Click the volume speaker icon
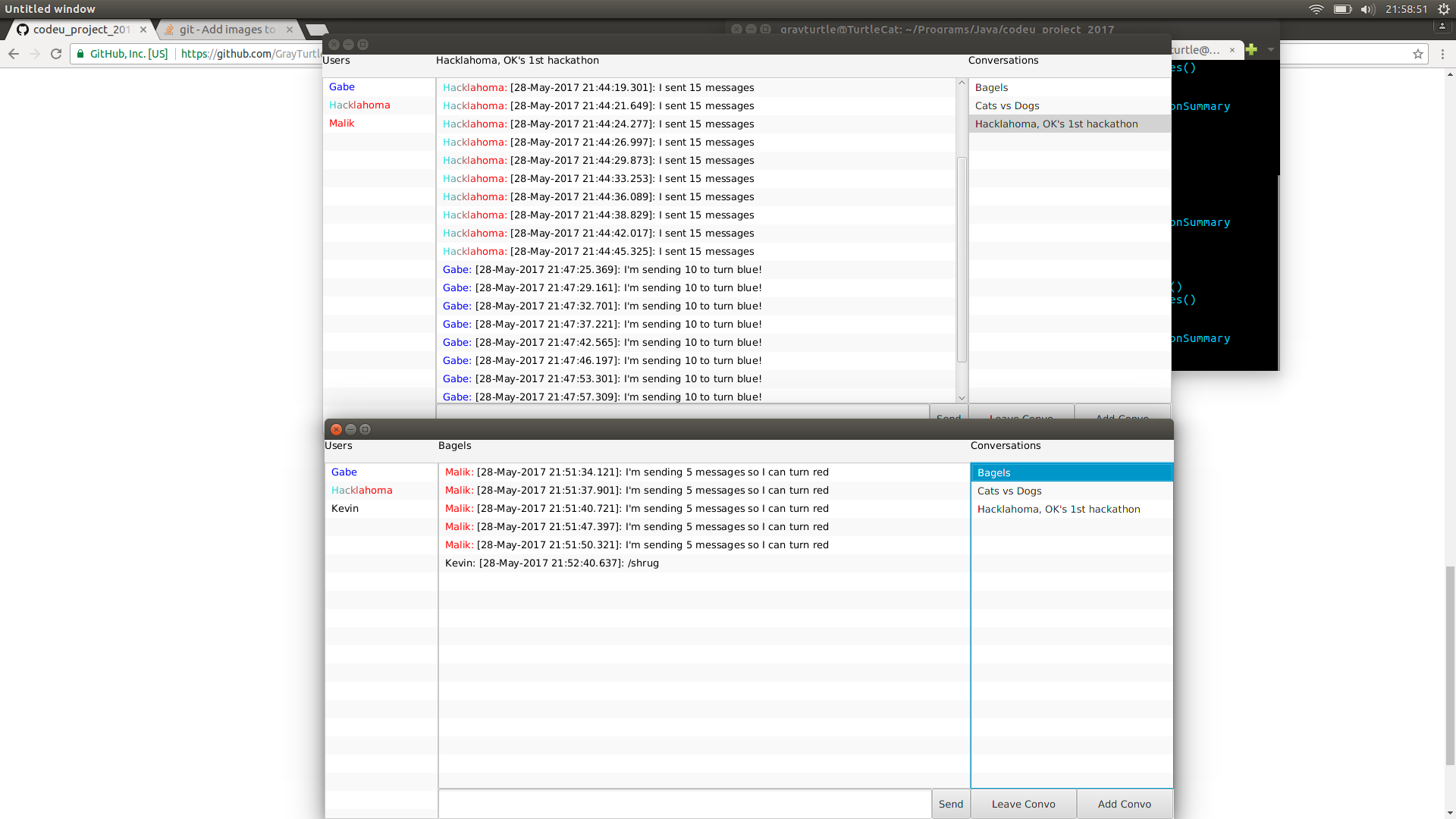 1367,9
